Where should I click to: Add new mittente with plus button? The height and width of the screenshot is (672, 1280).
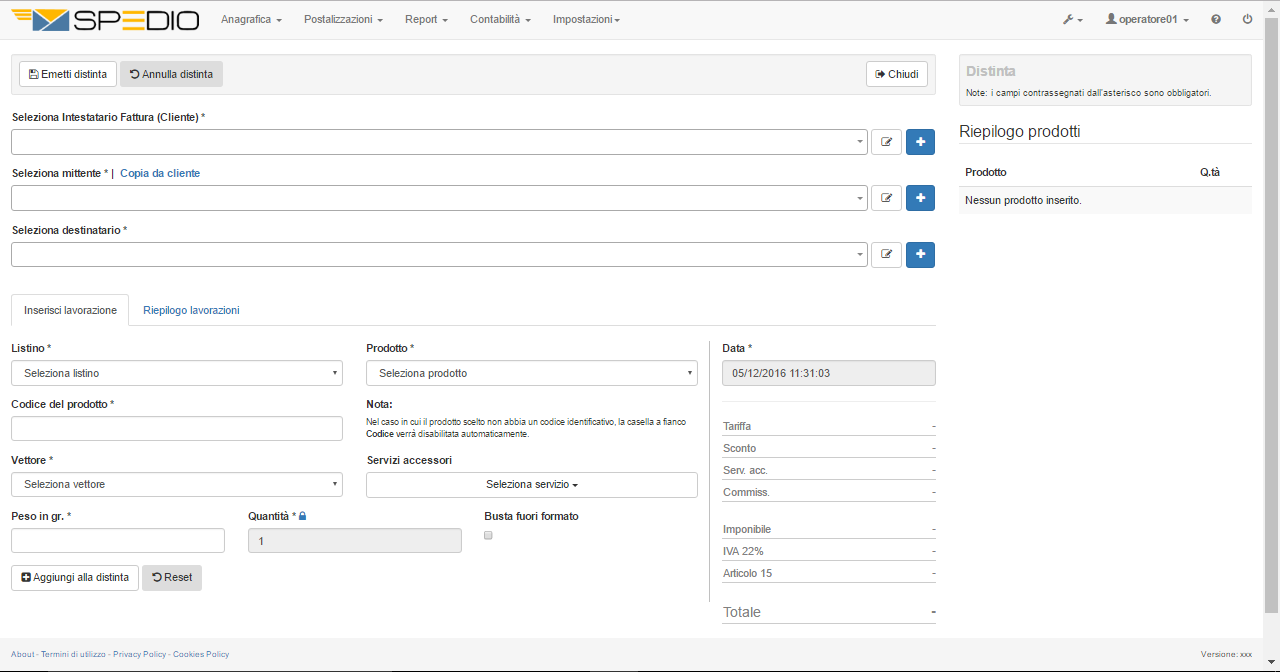(x=920, y=198)
